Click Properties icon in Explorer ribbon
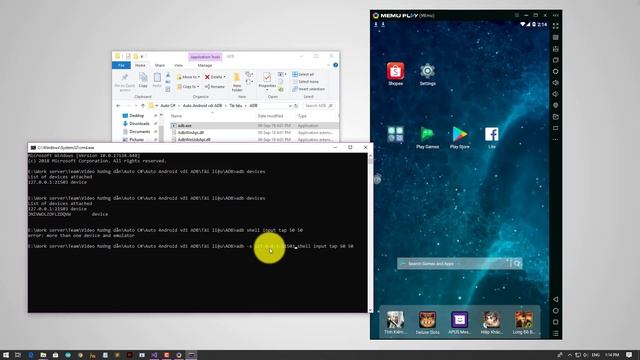This screenshot has height=360, width=640. tap(267, 80)
